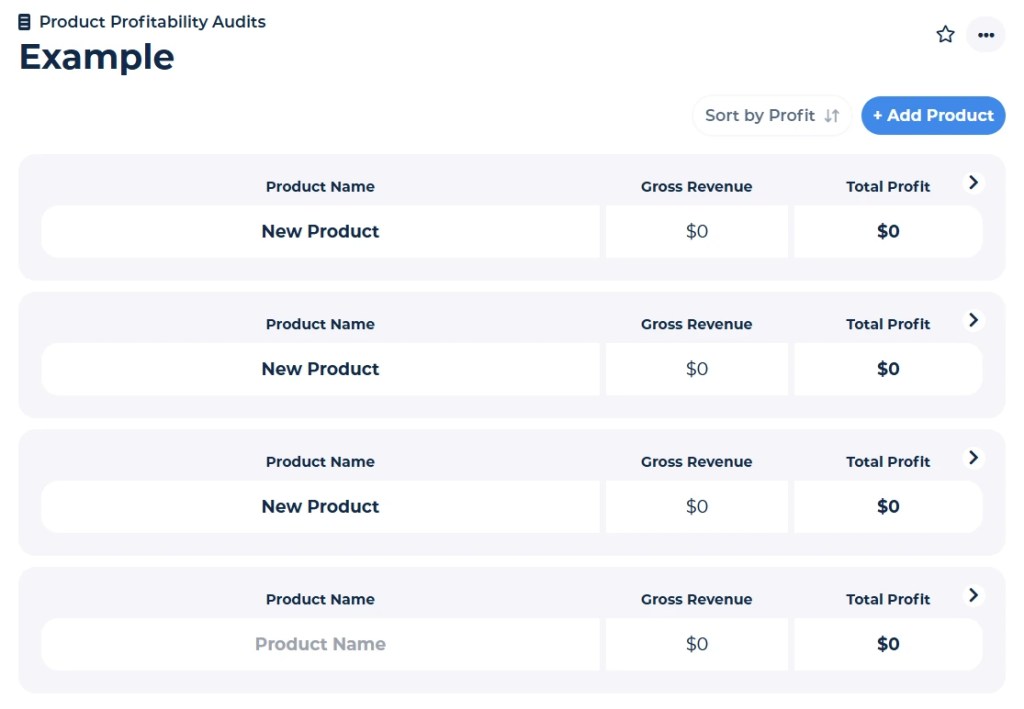Expand the second product card with its chevron
Image resolution: width=1024 pixels, height=709 pixels.
[973, 320]
